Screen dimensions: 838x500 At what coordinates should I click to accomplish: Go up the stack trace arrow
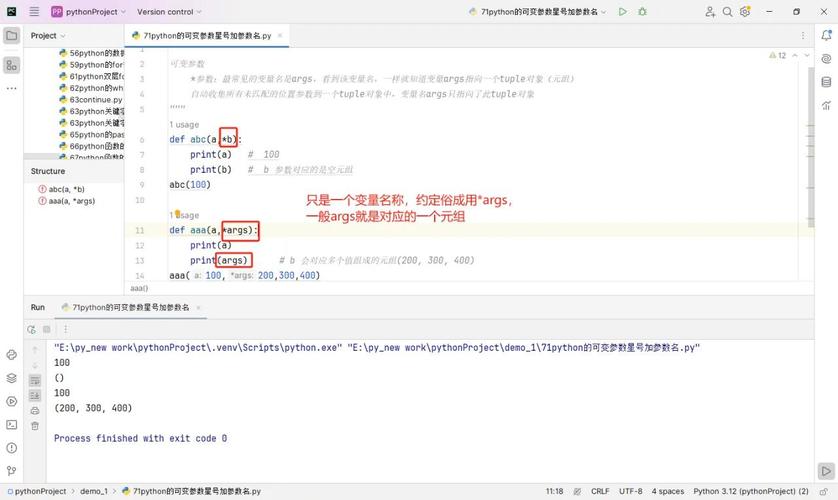tap(35, 350)
